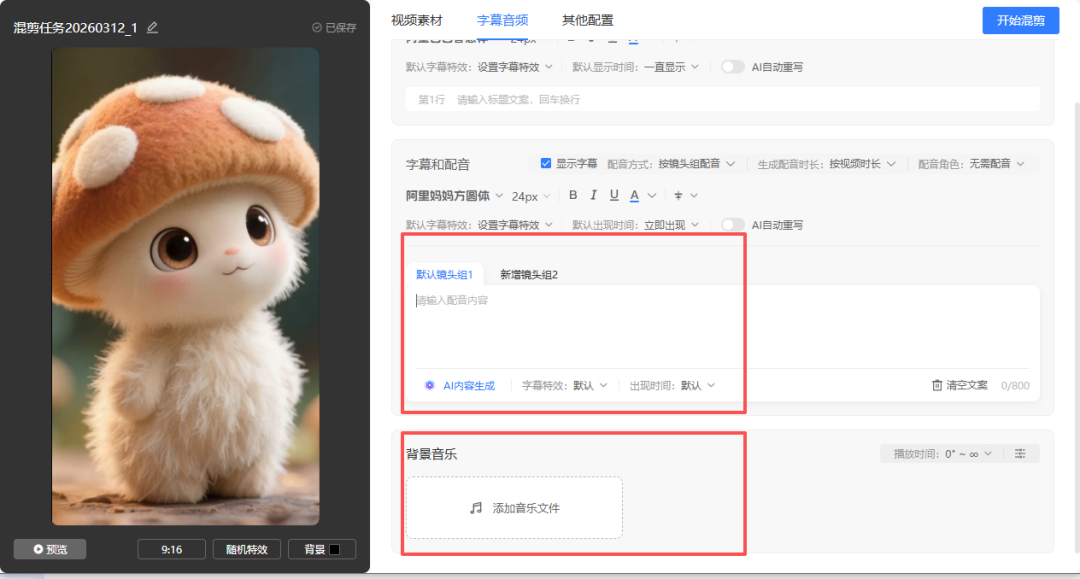Image resolution: width=1080 pixels, height=579 pixels.
Task: Open the subtitle font color picker
Action: pos(635,196)
